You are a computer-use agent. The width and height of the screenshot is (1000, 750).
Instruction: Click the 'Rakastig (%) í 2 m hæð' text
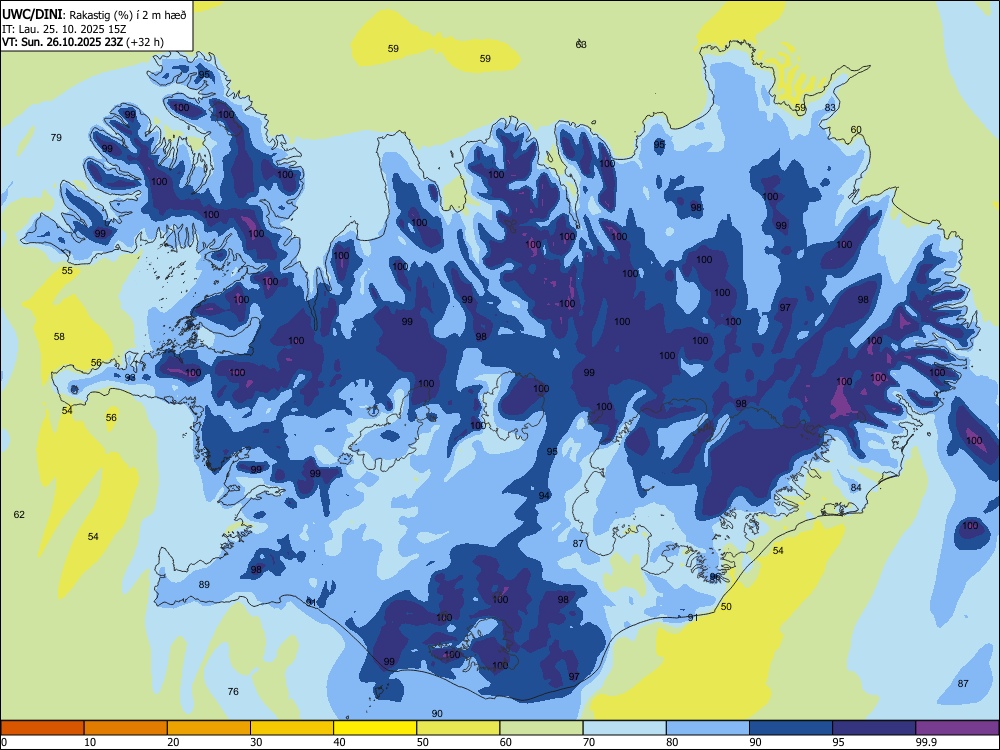[128, 15]
